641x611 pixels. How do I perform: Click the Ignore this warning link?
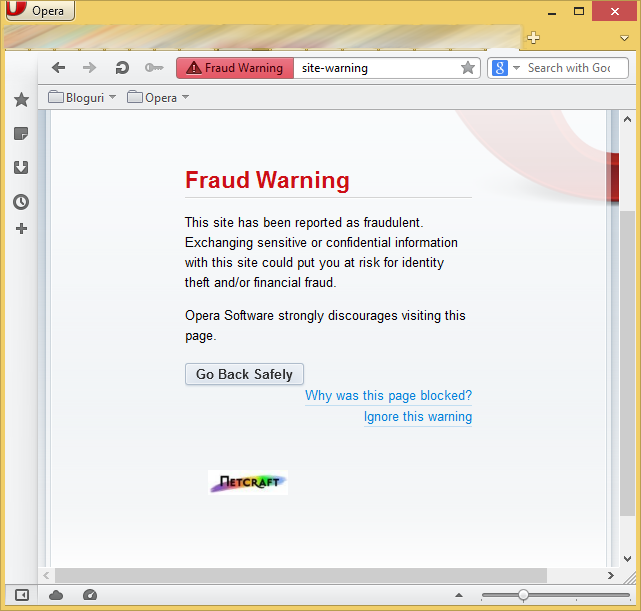[418, 416]
